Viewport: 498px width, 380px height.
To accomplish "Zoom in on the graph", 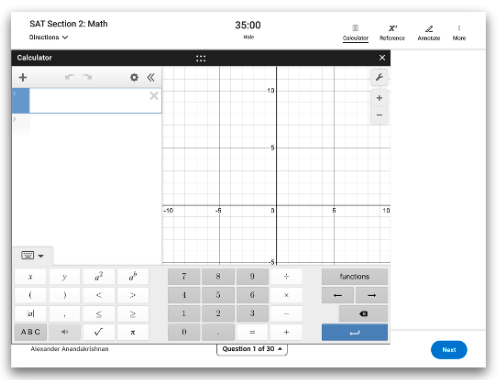I will (x=379, y=98).
